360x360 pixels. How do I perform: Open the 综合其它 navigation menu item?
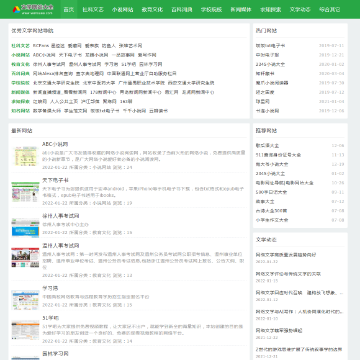point(330,9)
